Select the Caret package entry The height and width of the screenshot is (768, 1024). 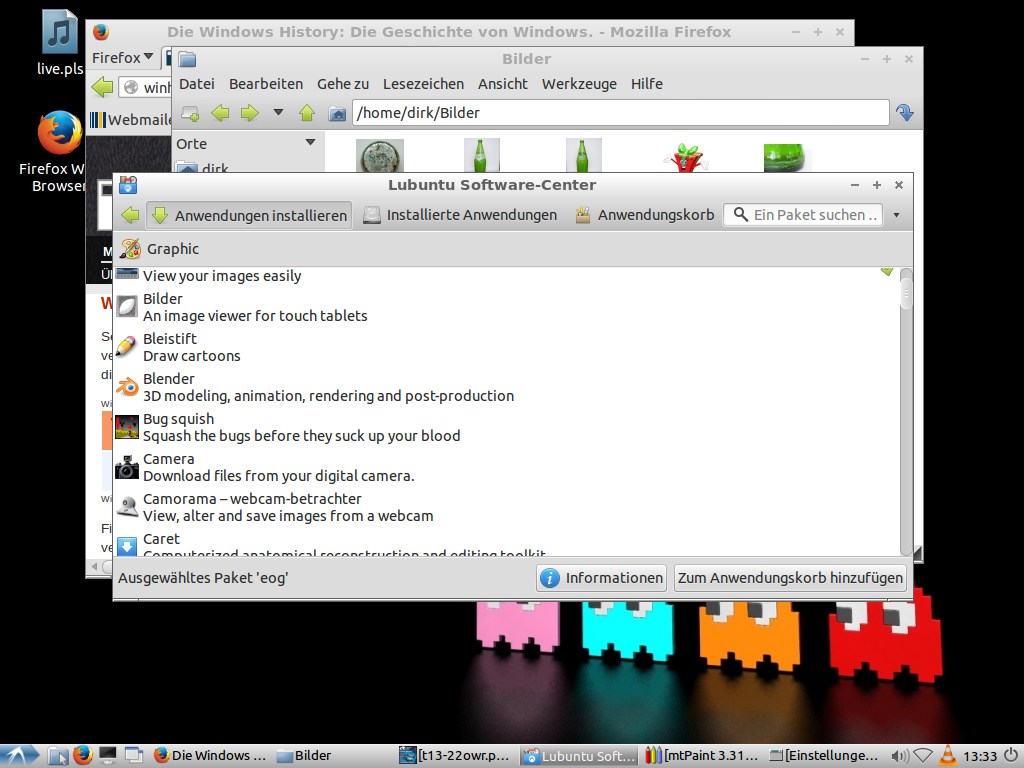pos(507,545)
